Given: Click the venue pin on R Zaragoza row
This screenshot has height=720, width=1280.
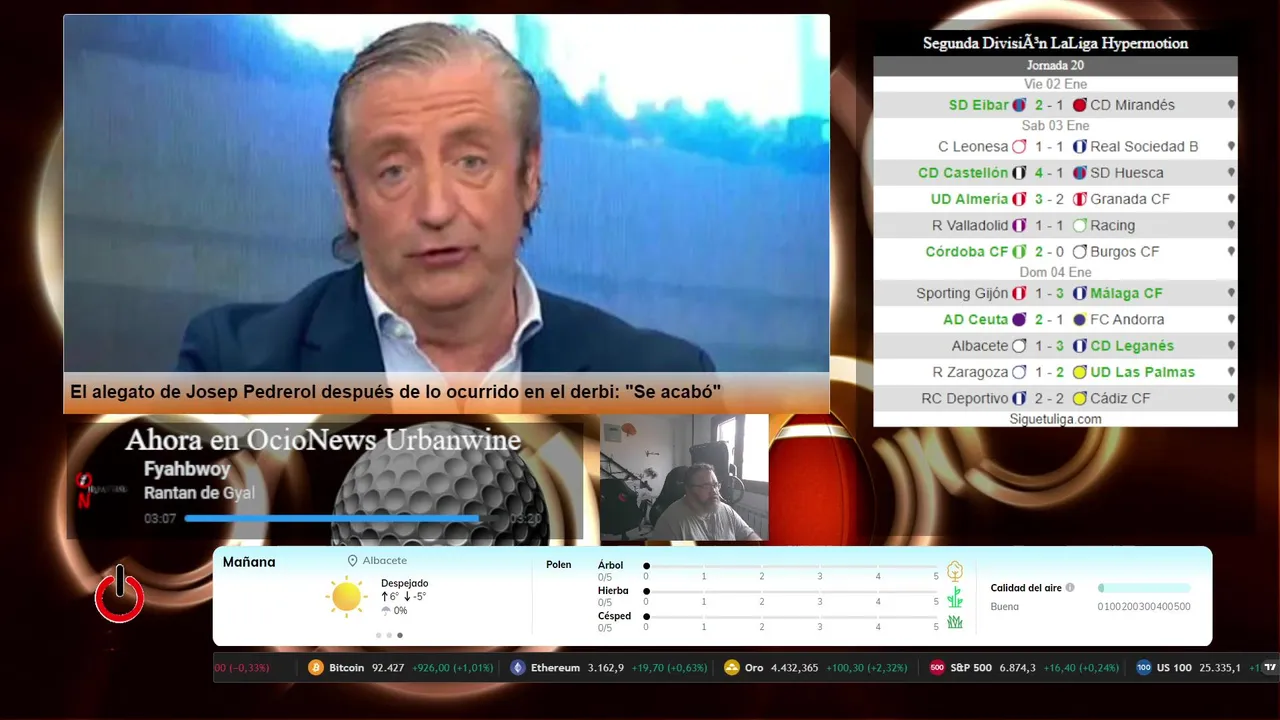Looking at the screenshot, I should pyautogui.click(x=1231, y=372).
